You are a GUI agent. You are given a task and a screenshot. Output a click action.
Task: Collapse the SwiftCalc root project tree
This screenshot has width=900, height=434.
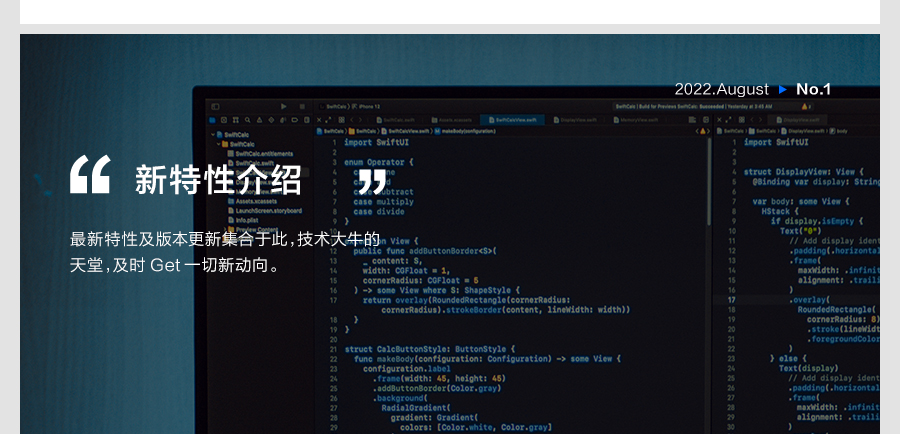(x=211, y=134)
